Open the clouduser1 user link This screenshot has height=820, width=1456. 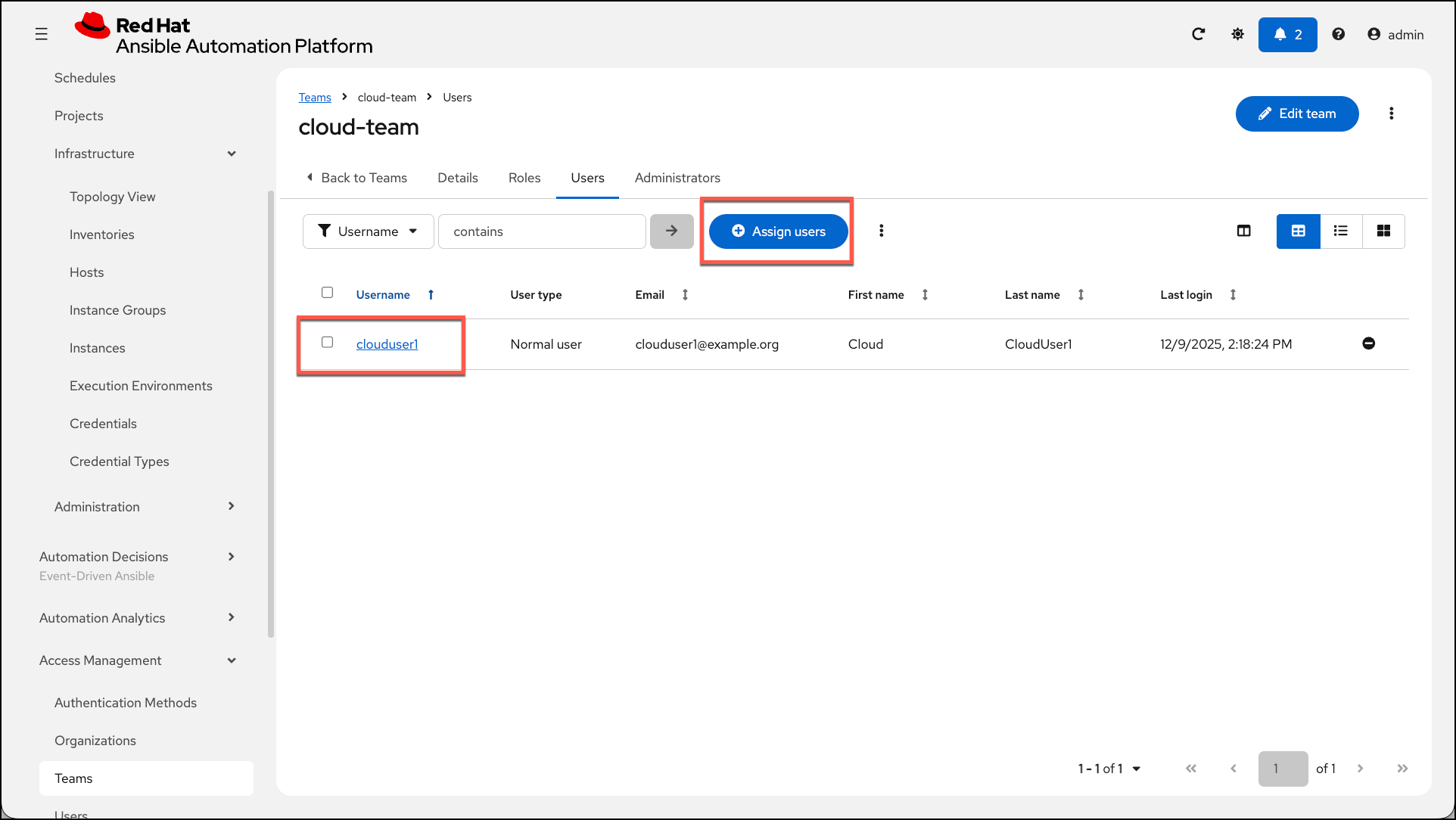coord(387,344)
